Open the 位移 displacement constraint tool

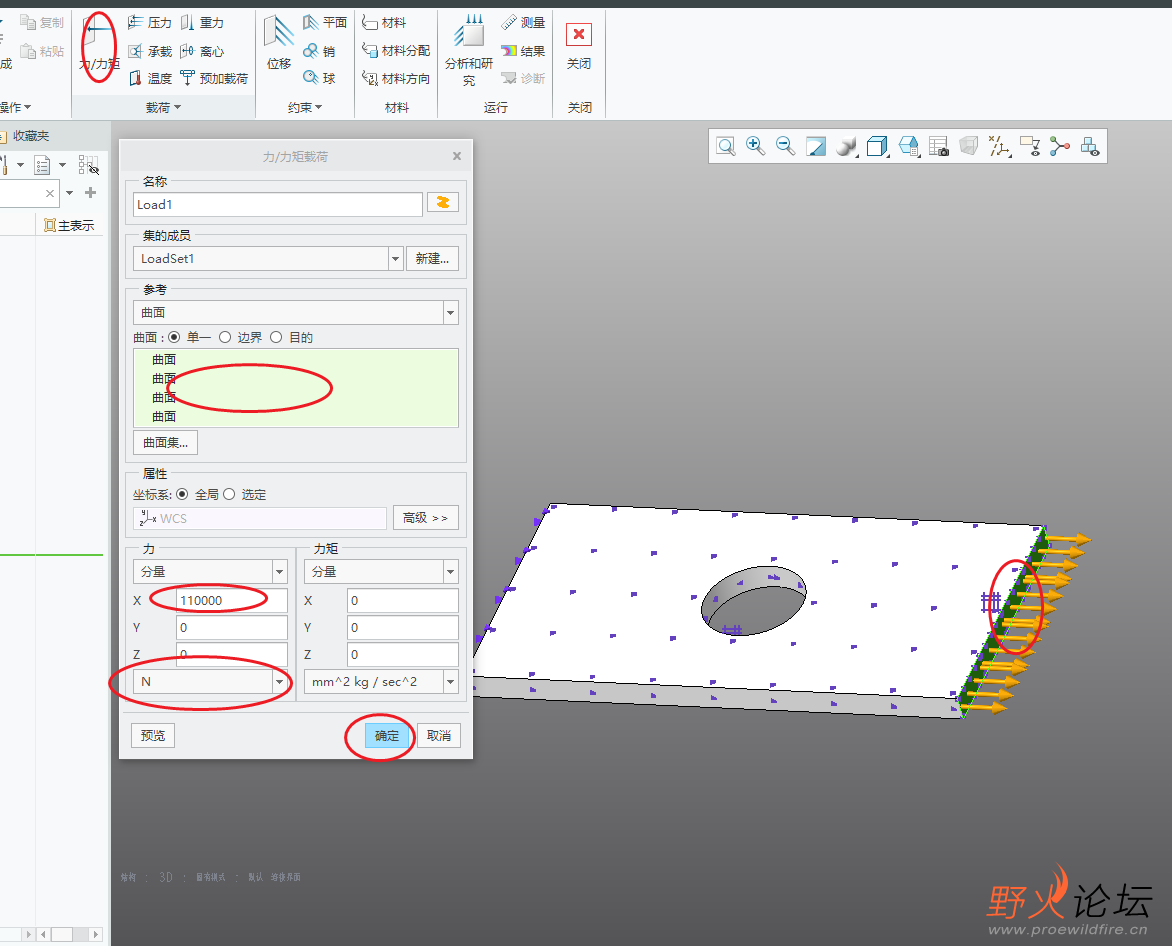tap(279, 43)
